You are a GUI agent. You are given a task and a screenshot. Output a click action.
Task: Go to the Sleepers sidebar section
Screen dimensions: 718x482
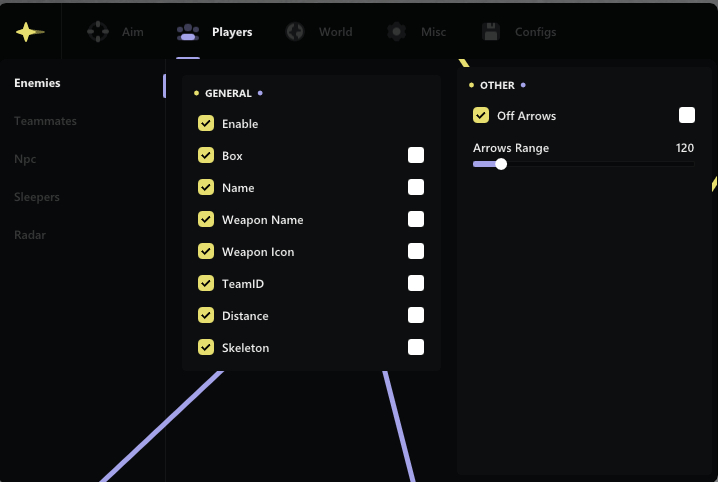(37, 197)
